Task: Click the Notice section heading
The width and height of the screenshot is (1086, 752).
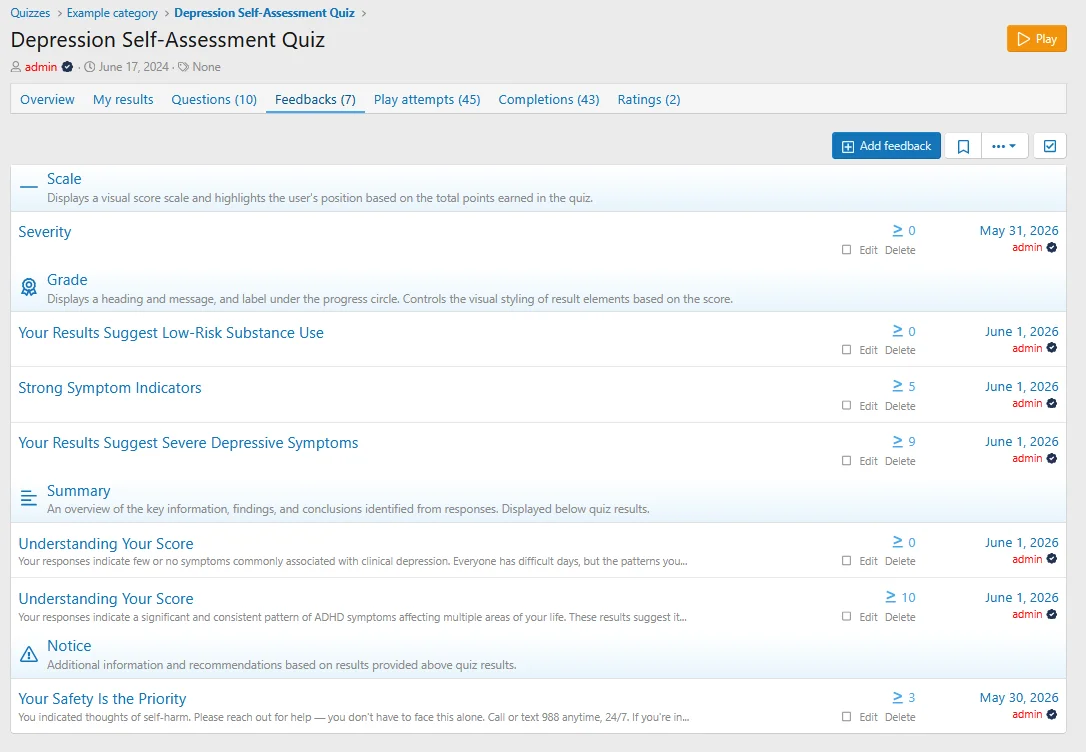Action: tap(69, 646)
